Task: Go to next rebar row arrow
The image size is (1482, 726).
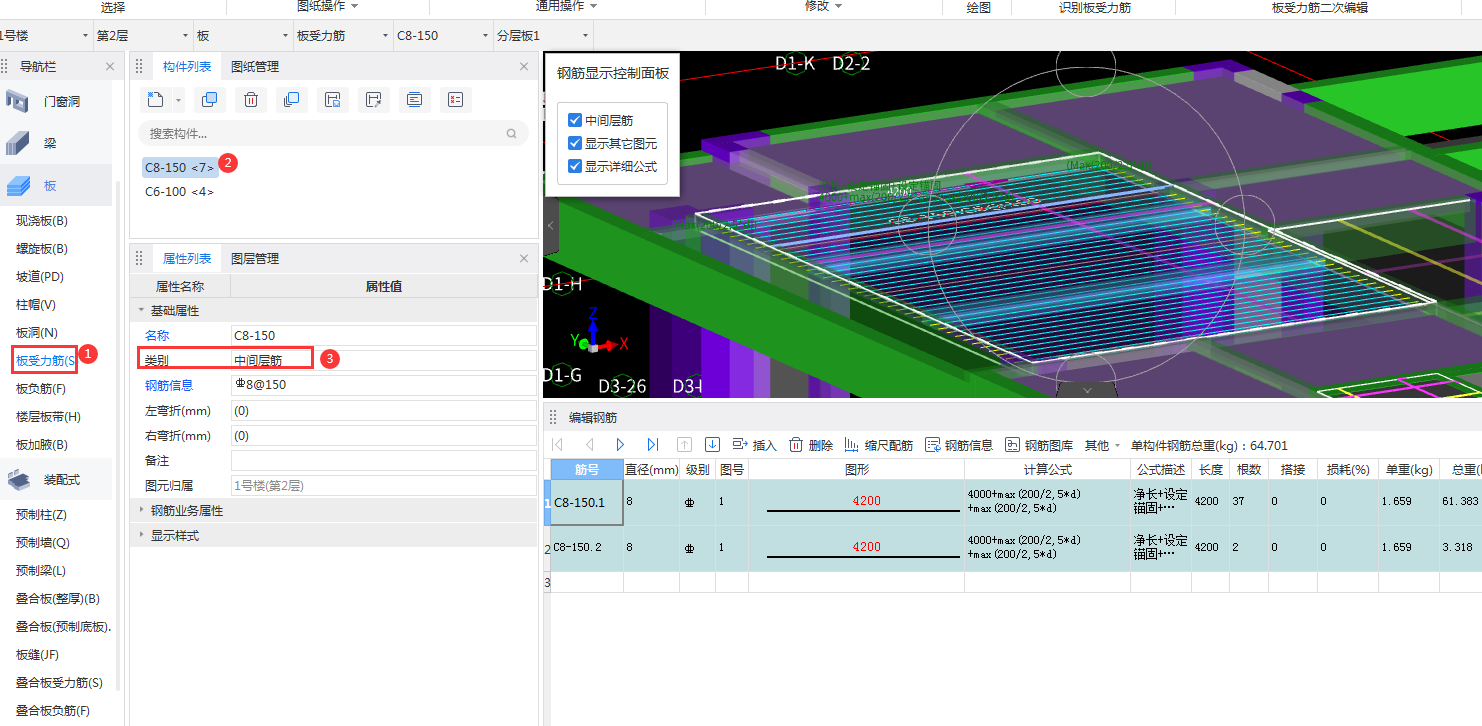Action: [621, 445]
